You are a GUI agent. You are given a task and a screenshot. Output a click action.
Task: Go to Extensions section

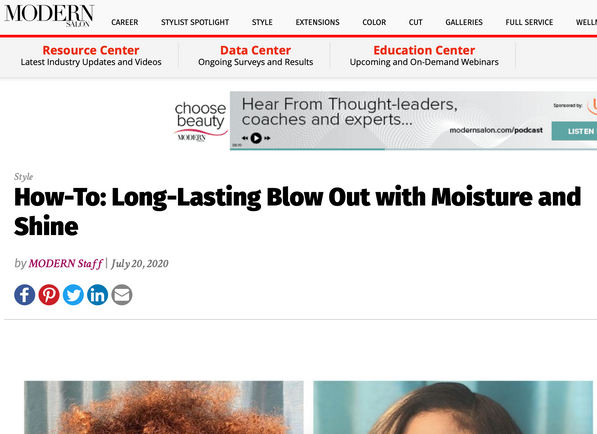click(x=318, y=22)
